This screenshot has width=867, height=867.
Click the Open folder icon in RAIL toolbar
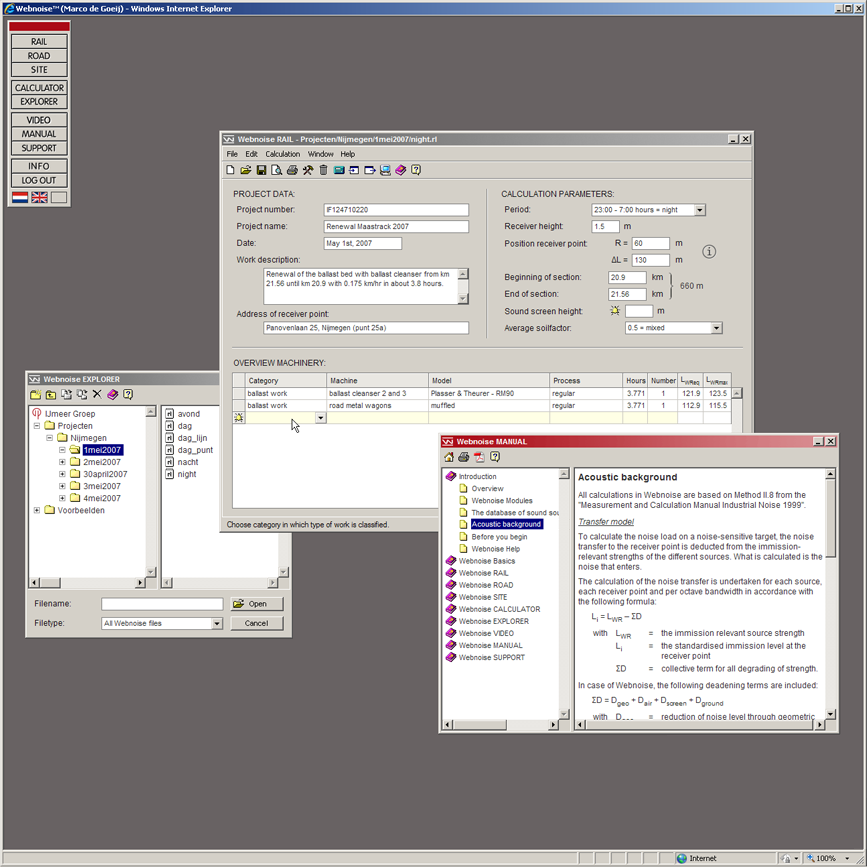tap(246, 170)
